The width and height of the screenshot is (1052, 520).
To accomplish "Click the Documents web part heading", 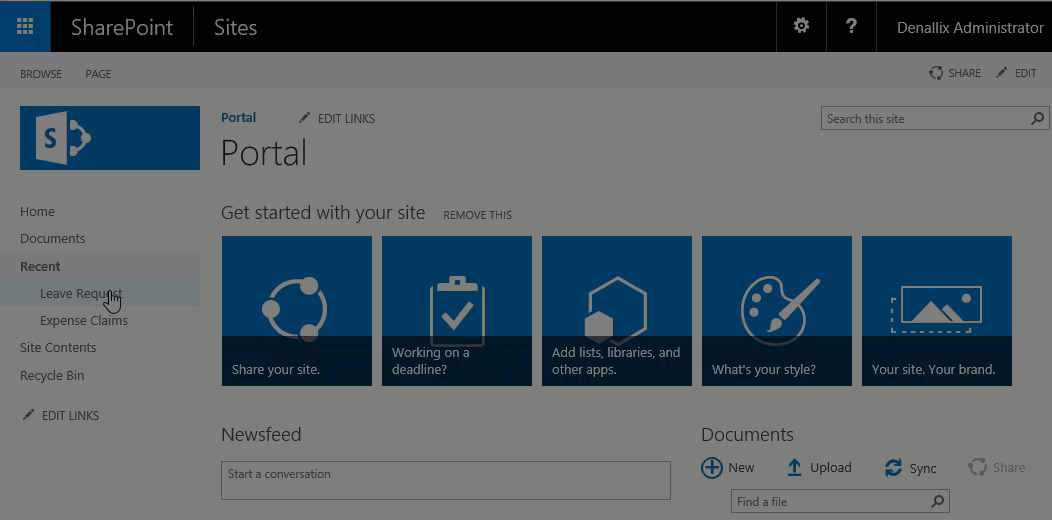I will tap(747, 435).
